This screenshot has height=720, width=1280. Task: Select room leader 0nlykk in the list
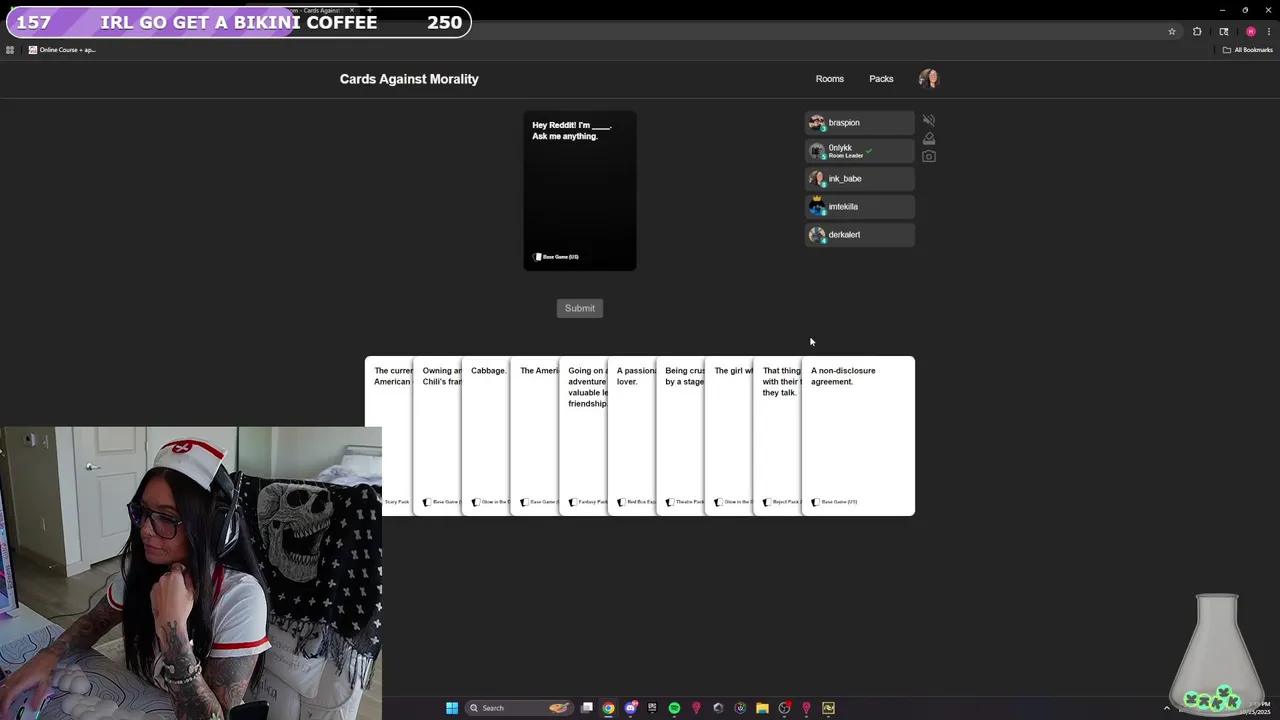point(859,151)
